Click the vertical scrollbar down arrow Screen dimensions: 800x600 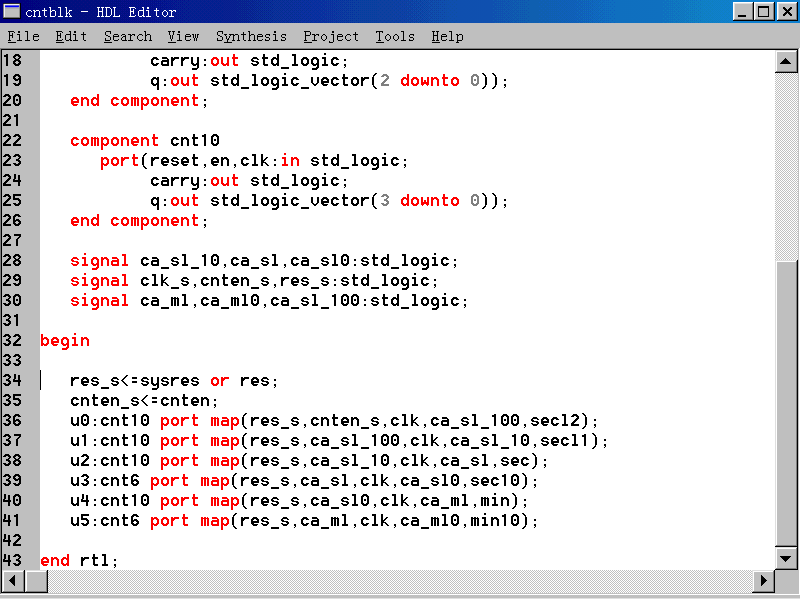point(786,558)
